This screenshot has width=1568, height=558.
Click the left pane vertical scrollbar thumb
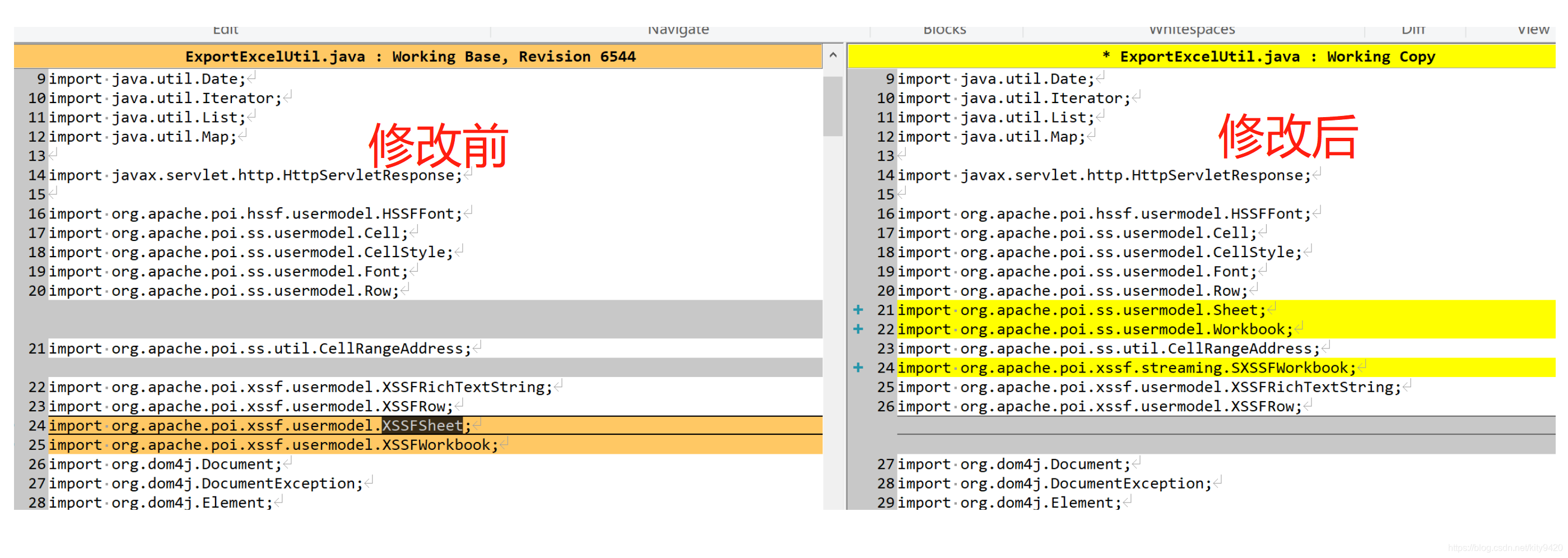coord(832,106)
